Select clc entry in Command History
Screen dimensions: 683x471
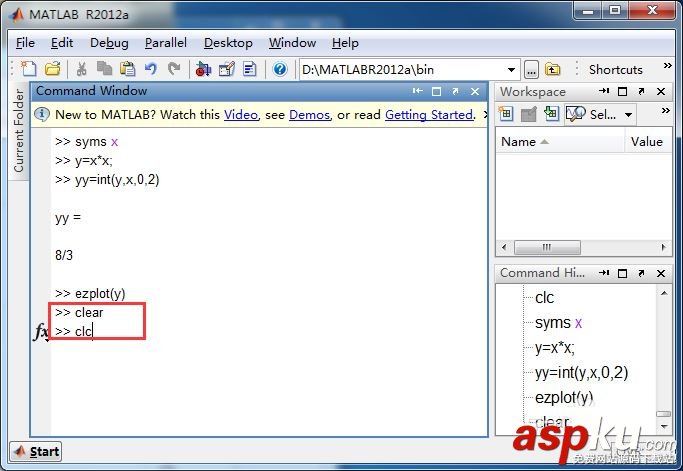(x=544, y=298)
